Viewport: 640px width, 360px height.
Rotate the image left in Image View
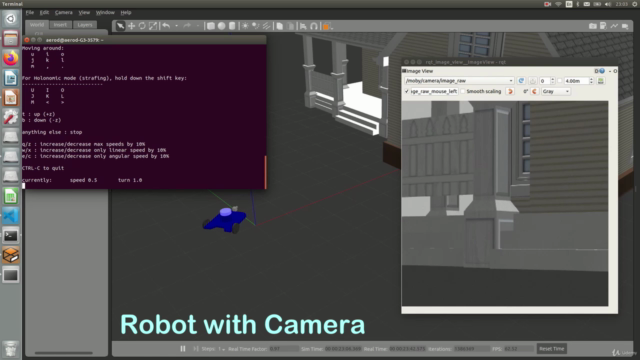pyautogui.click(x=510, y=91)
